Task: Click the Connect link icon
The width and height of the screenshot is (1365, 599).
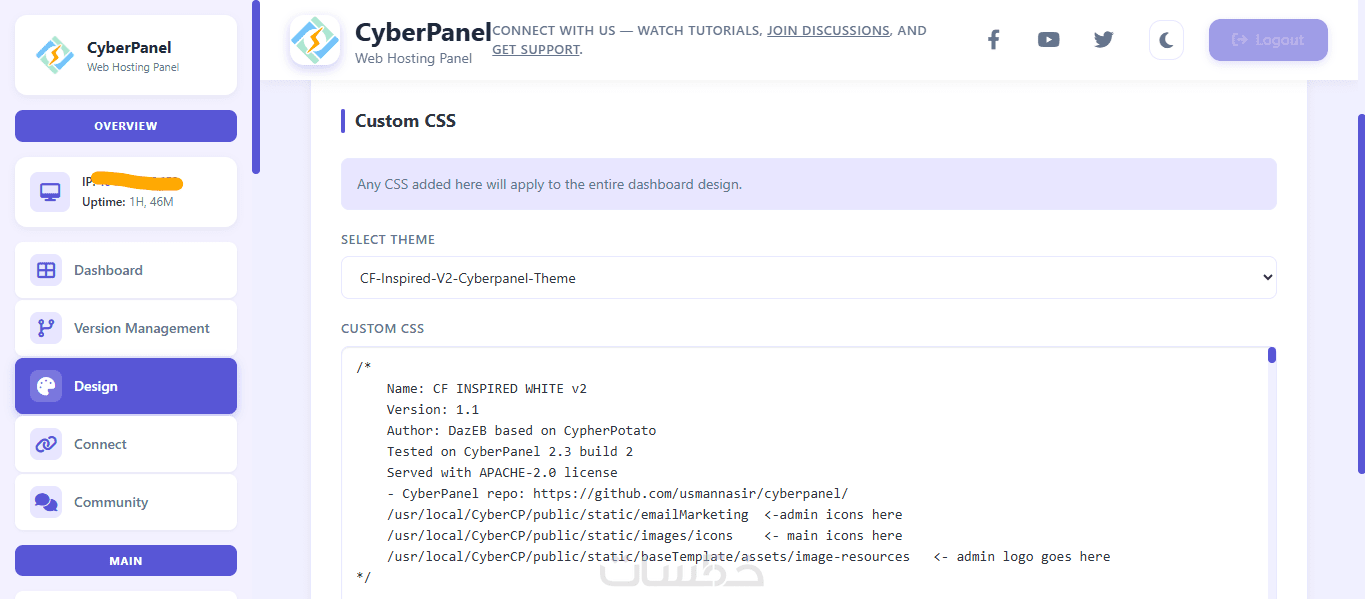Action: (46, 444)
